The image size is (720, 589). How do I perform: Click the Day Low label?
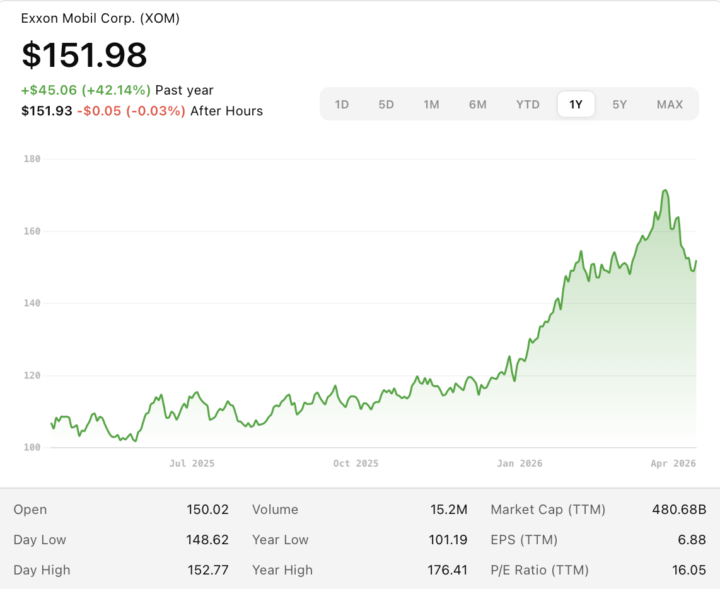pos(39,540)
